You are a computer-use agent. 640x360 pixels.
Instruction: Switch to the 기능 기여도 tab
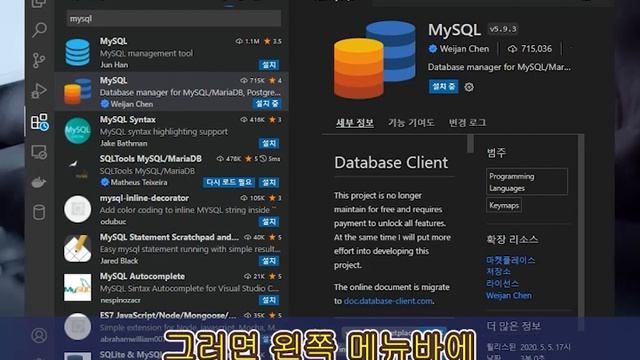pos(411,122)
